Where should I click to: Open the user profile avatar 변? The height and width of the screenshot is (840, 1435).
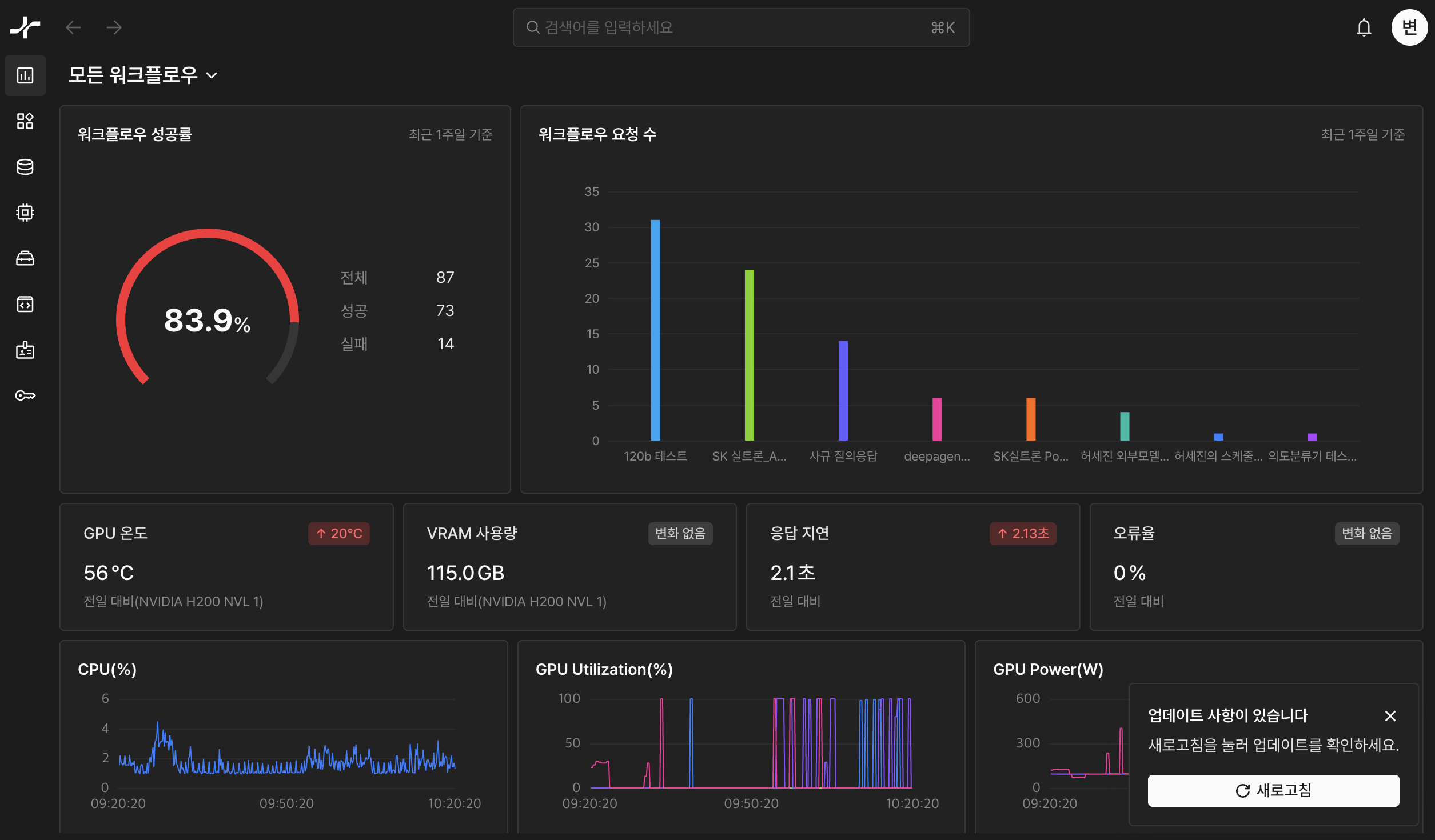(1409, 27)
